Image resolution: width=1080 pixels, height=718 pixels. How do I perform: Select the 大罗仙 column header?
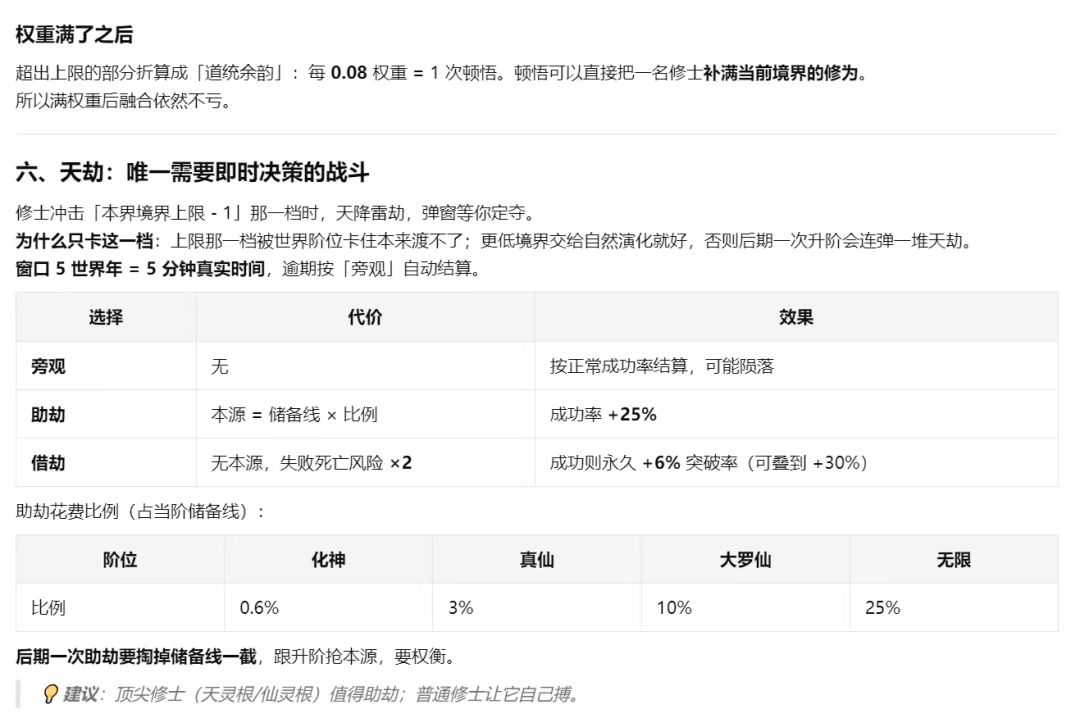click(745, 560)
